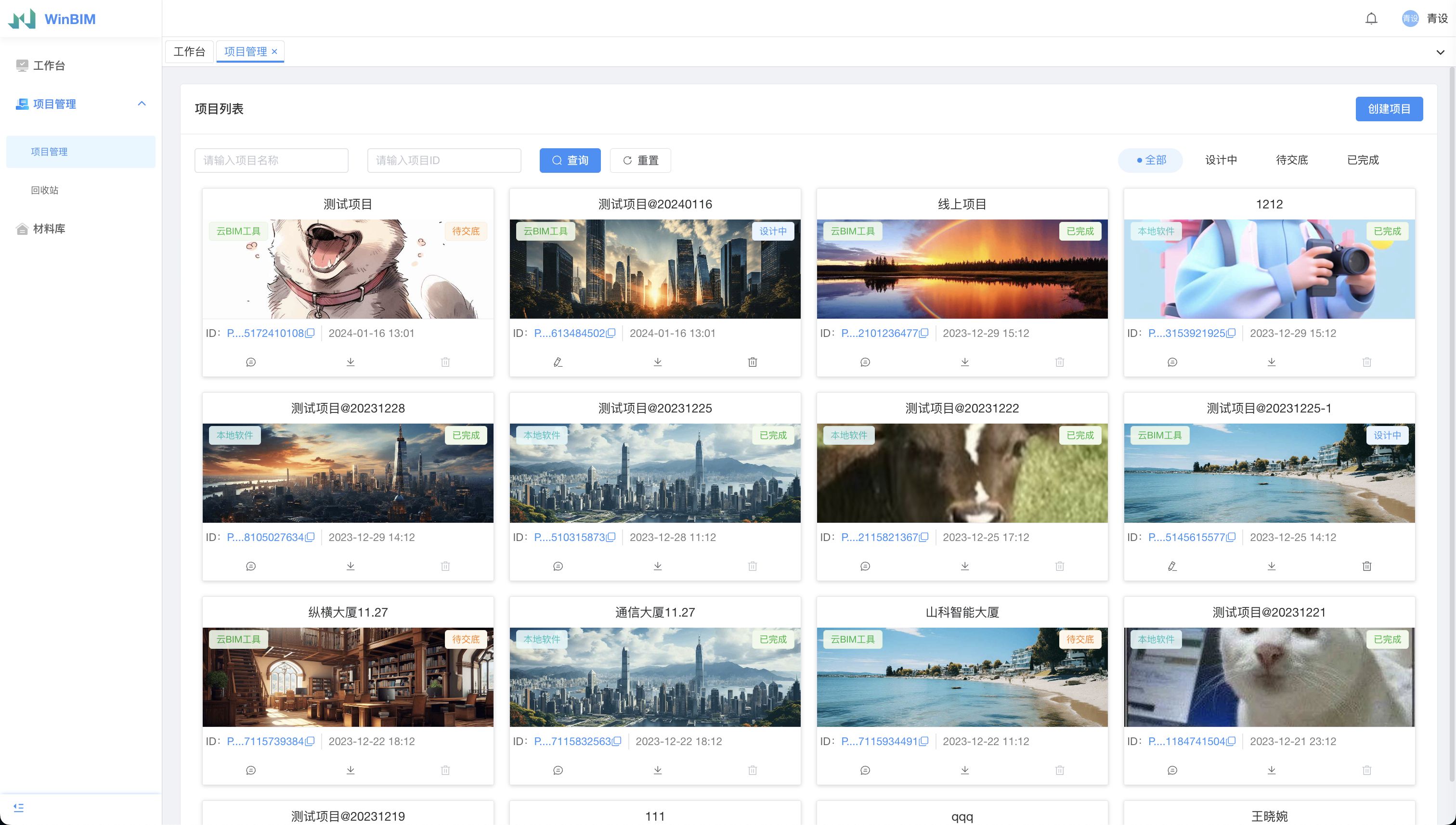The image size is (1456, 825).
Task: Open project ID link P...7115934491
Action: 880,741
